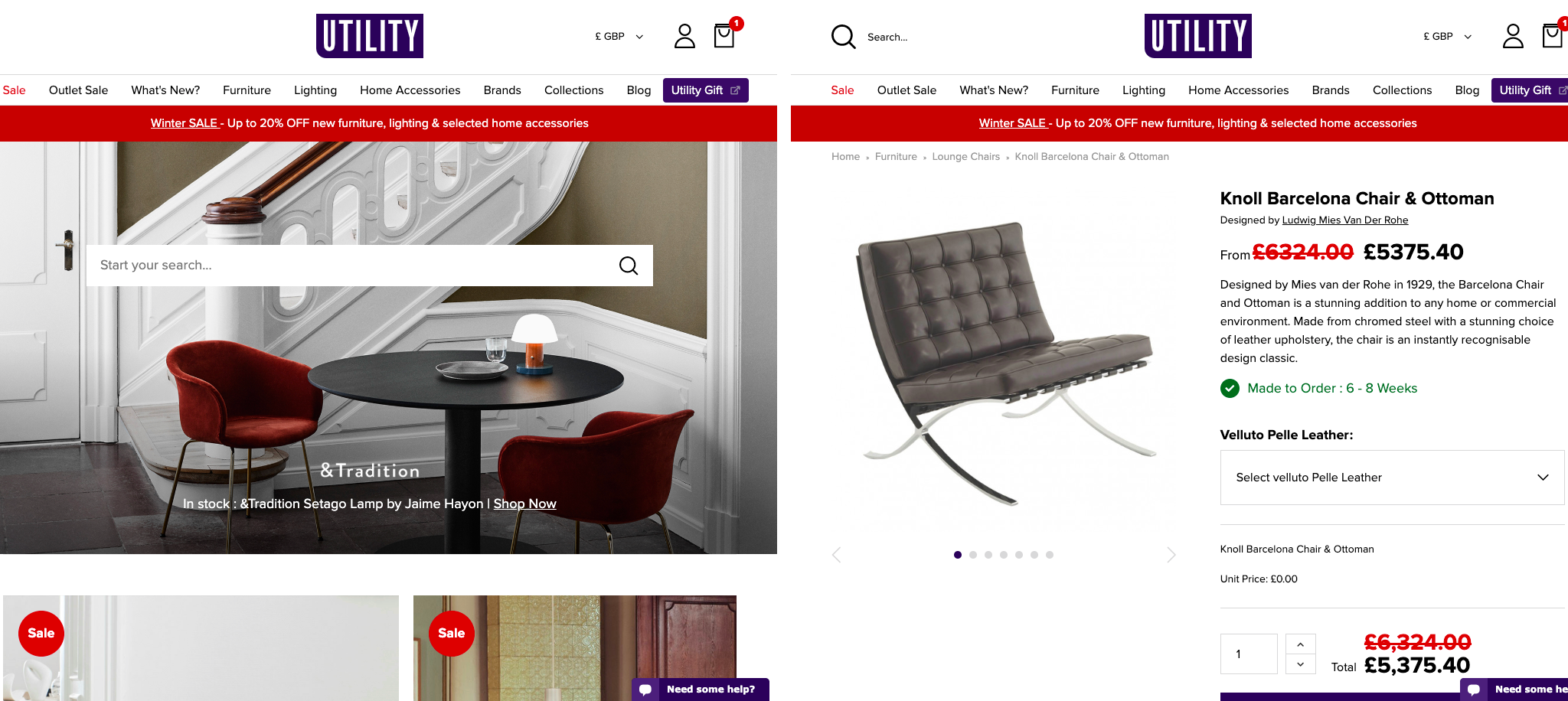Show next product image with right arrow
The height and width of the screenshot is (701, 1568).
pos(1171,555)
